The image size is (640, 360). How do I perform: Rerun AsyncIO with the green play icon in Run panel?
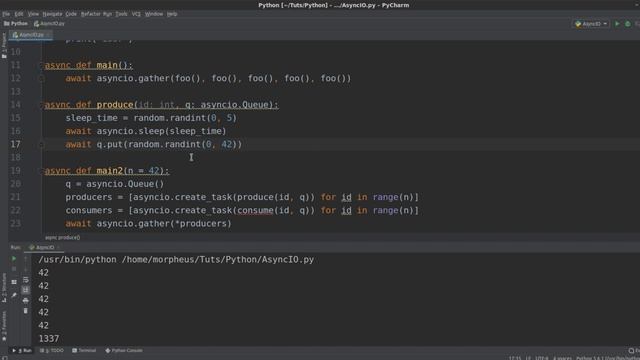coord(14,259)
